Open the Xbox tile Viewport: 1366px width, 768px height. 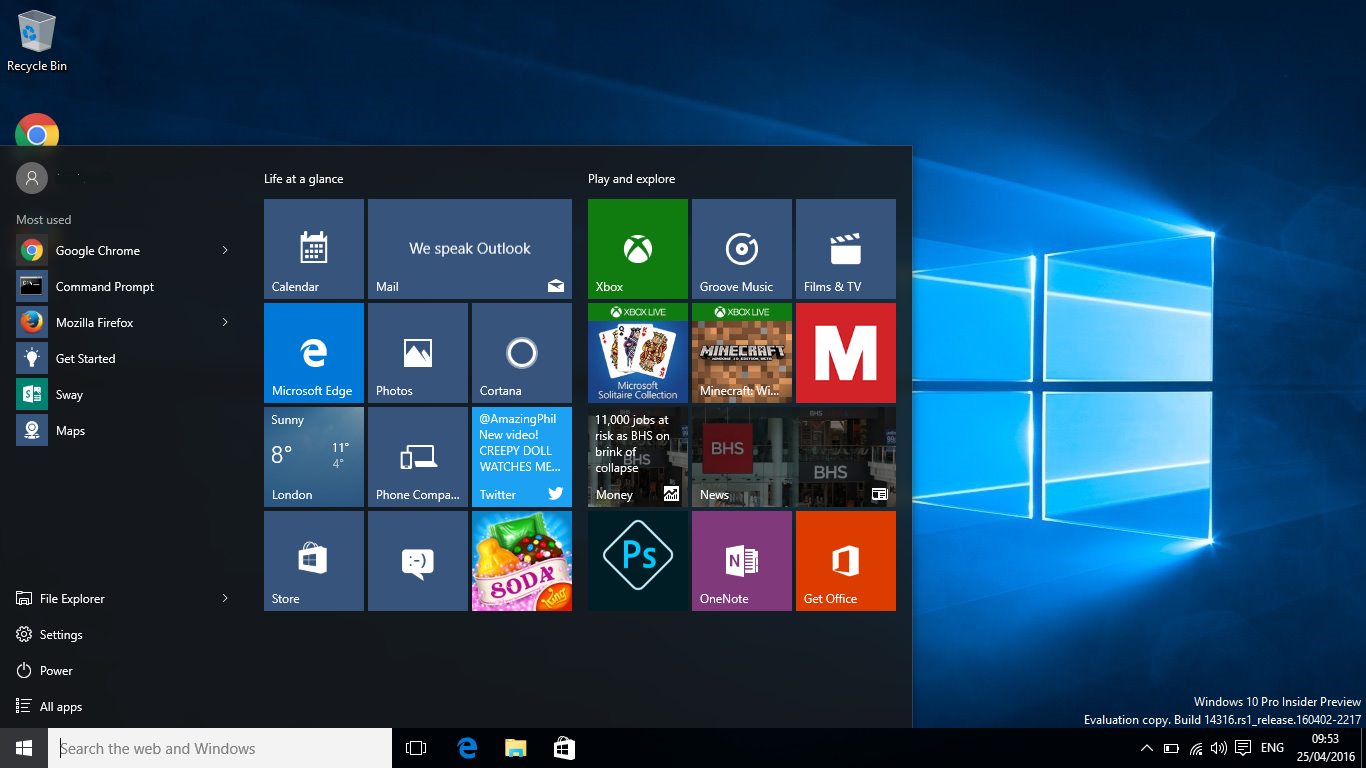coord(637,248)
